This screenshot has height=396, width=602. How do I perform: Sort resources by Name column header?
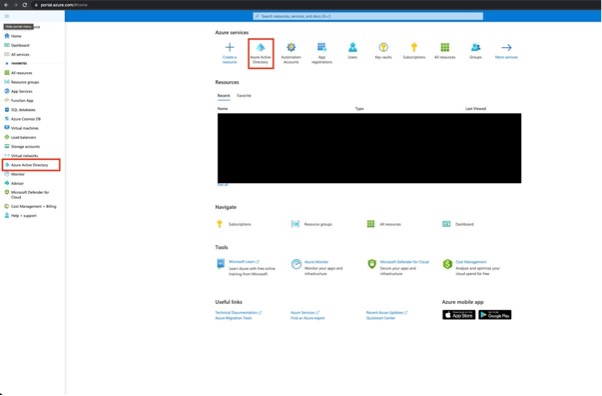[223, 109]
